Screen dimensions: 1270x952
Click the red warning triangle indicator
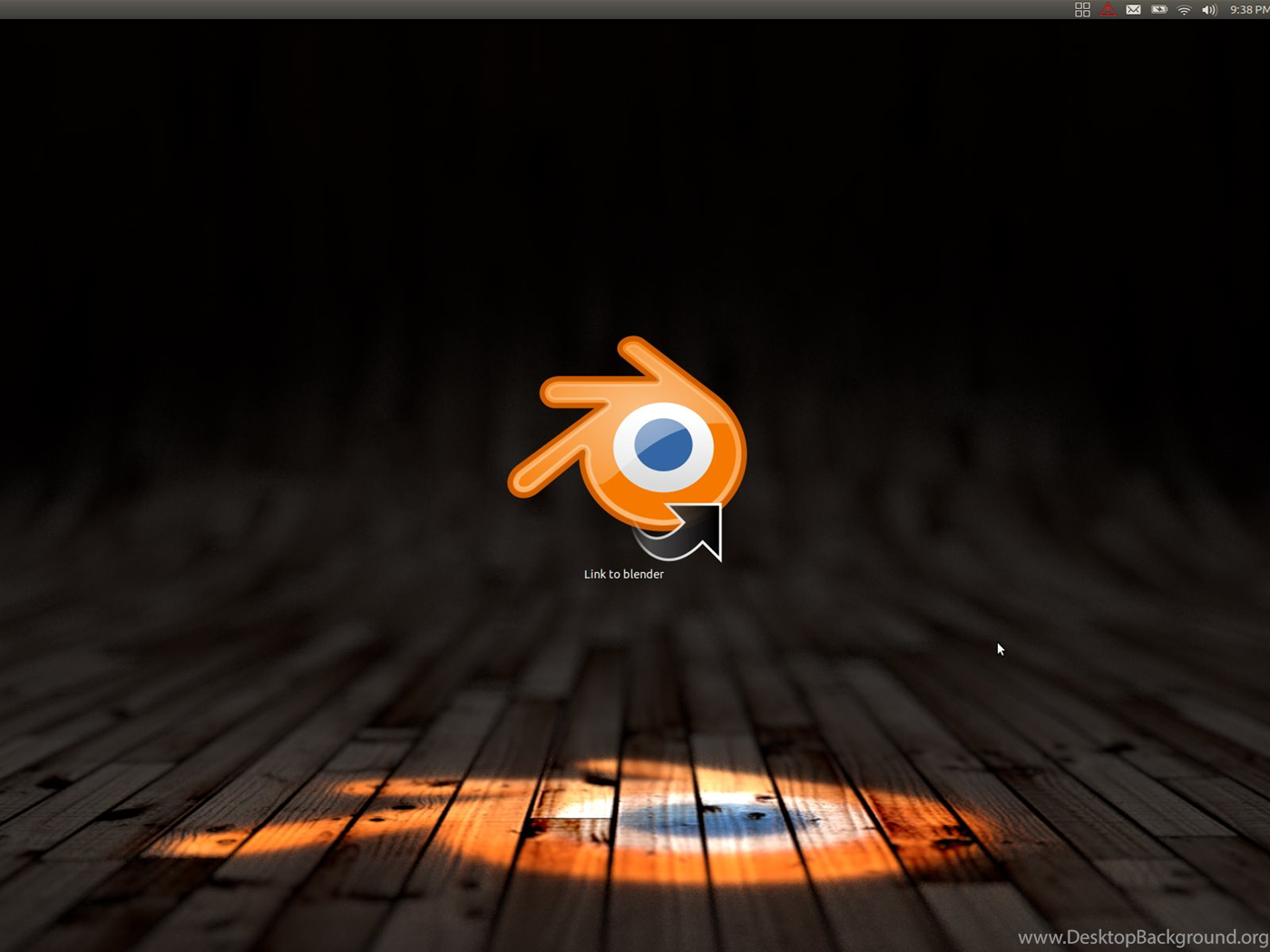coord(1108,9)
